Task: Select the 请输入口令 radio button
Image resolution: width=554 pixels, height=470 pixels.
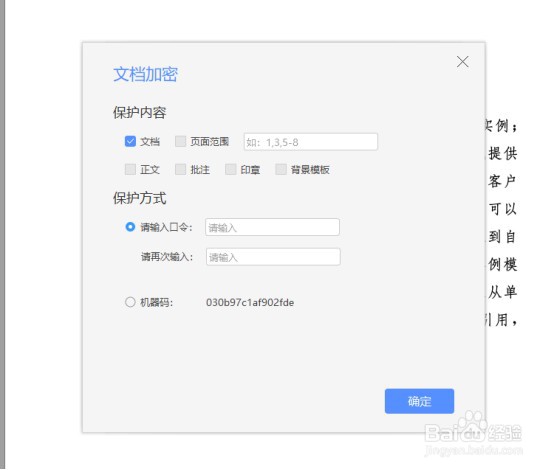Action: (x=130, y=227)
